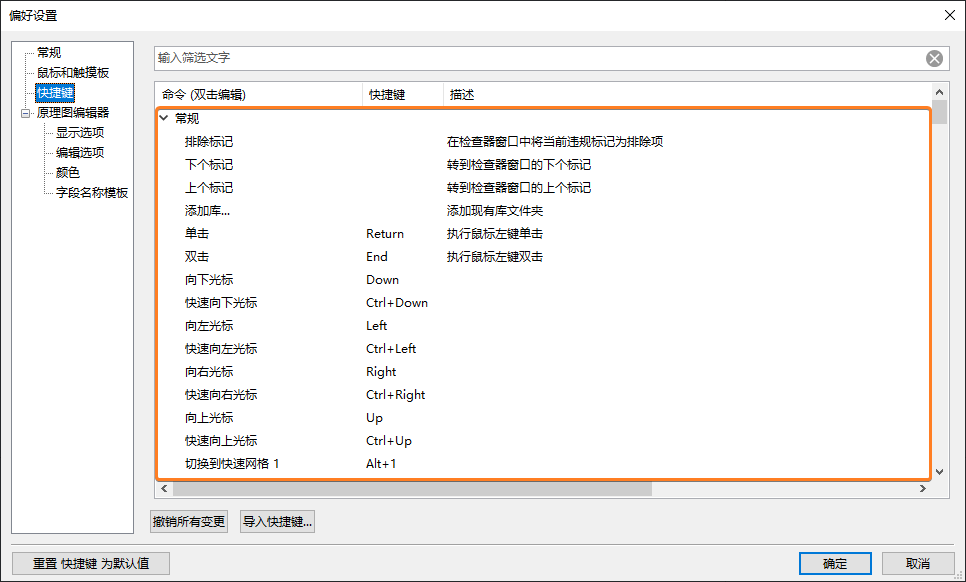This screenshot has width=966, height=582.
Task: Click the 导入快捷键... button
Action: pyautogui.click(x=277, y=521)
